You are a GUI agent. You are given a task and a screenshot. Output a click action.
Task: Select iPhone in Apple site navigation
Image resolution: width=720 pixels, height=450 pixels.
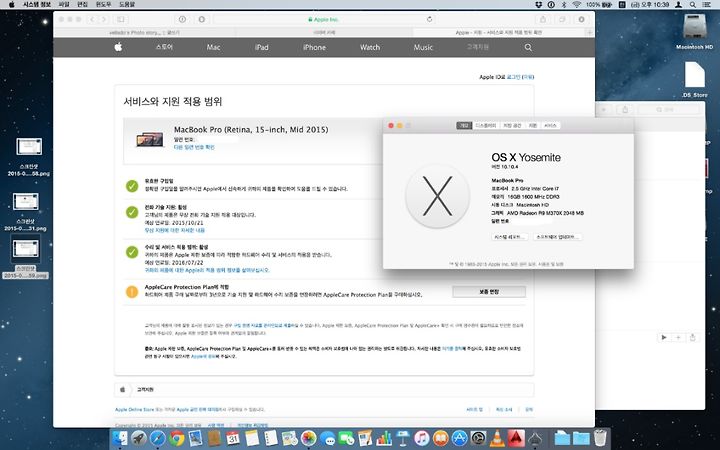314,47
